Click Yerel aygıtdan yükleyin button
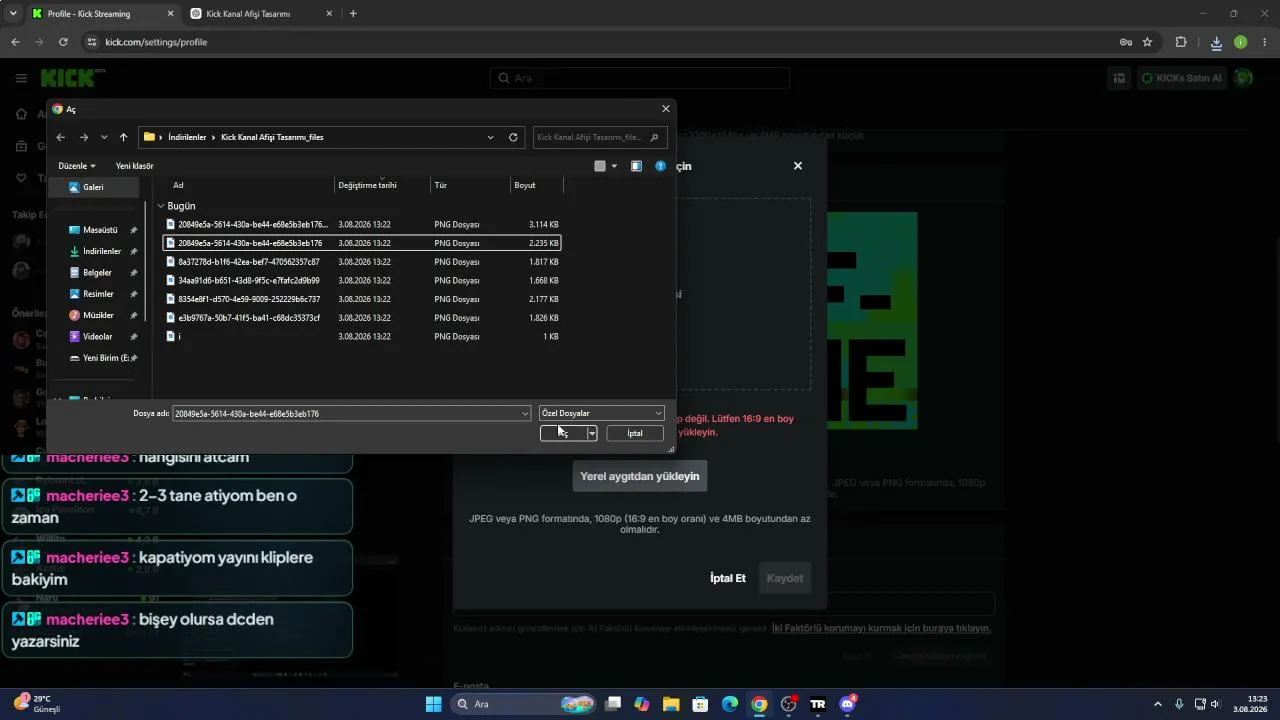Screen dimensions: 1280x720 [x=640, y=476]
